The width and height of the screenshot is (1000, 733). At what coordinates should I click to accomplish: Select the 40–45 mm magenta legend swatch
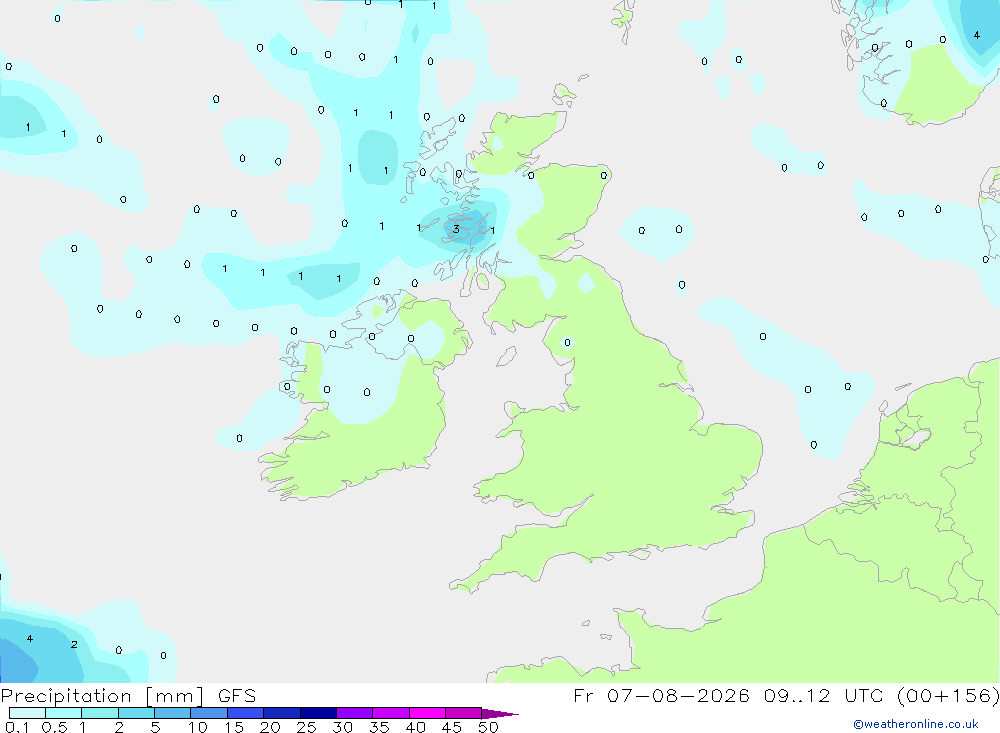click(x=427, y=713)
